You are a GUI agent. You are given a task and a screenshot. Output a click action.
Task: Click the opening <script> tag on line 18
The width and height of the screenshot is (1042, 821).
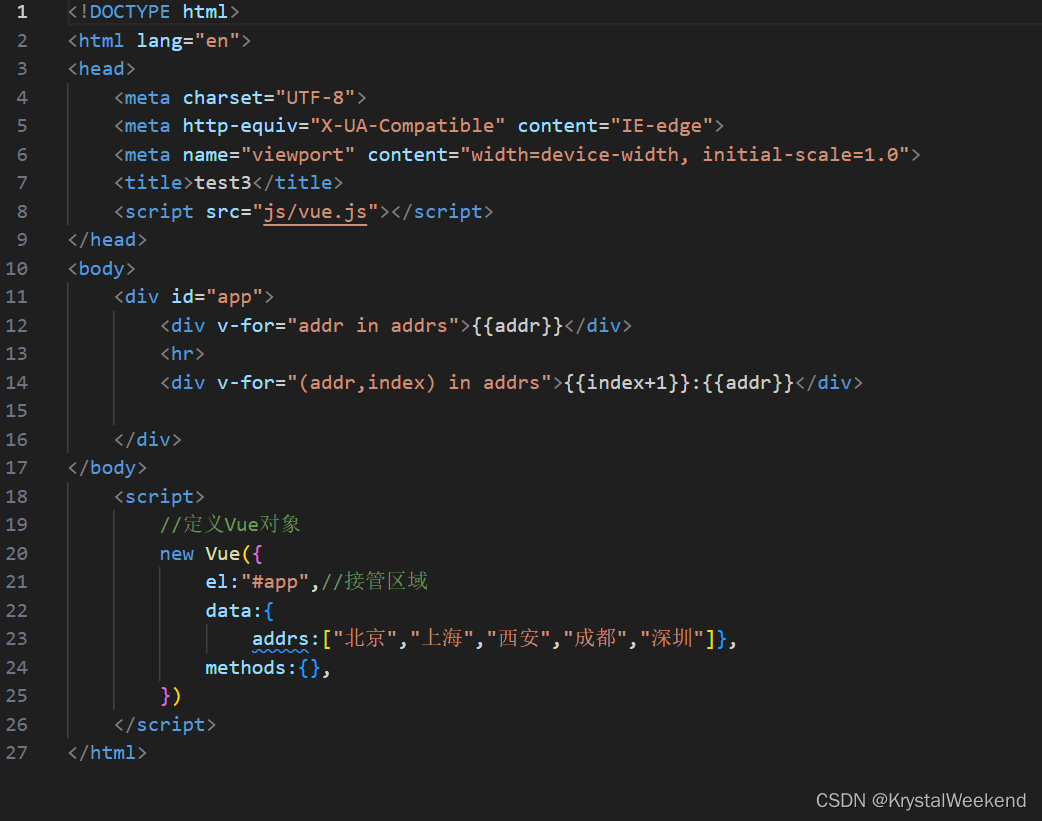pyautogui.click(x=159, y=497)
